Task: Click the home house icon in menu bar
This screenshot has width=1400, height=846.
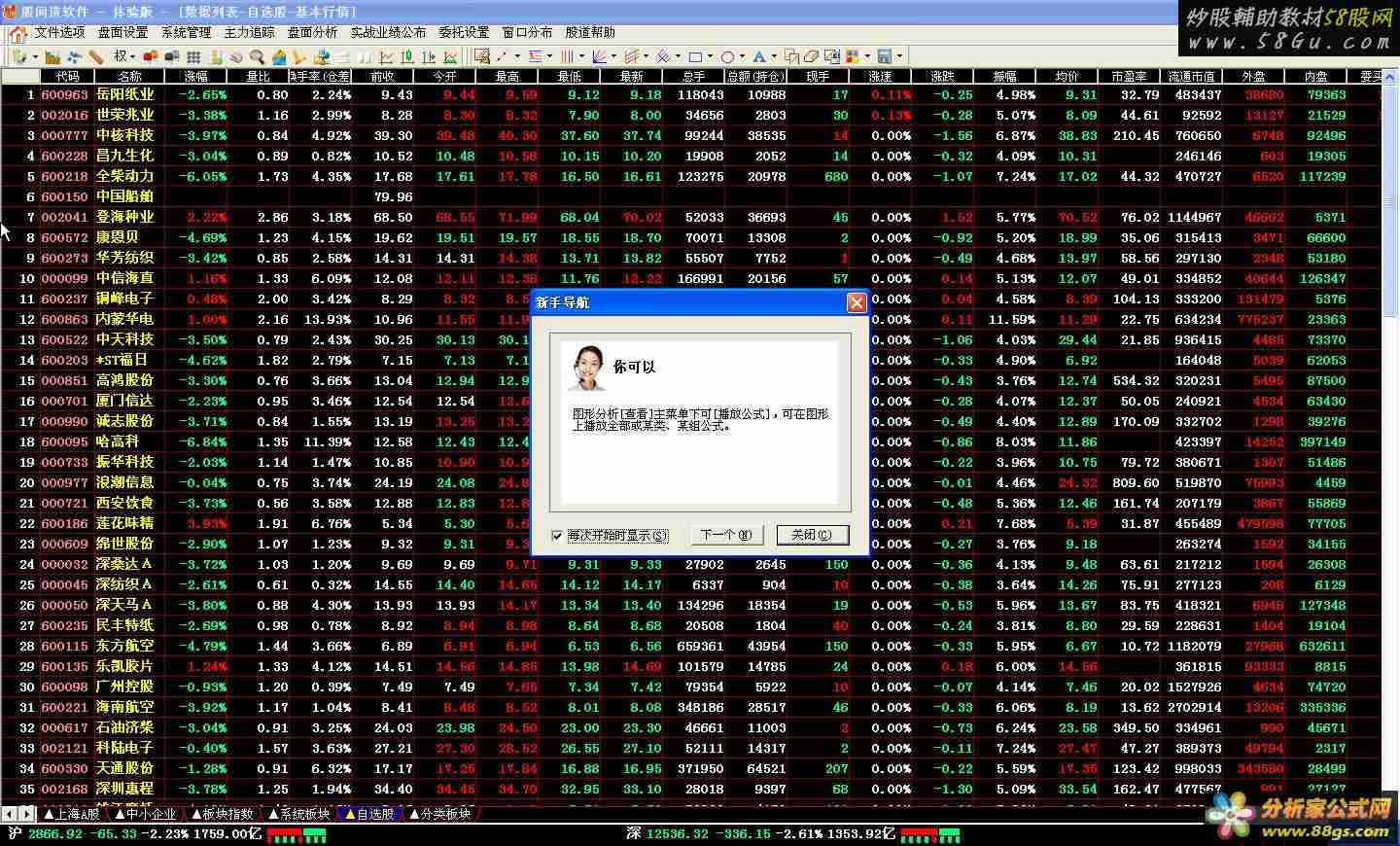Action: click(x=17, y=33)
